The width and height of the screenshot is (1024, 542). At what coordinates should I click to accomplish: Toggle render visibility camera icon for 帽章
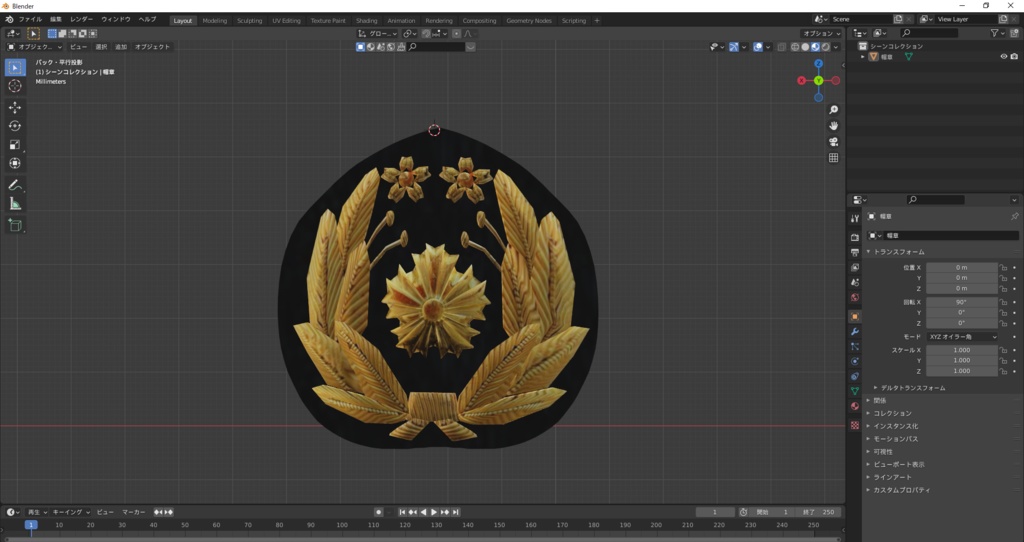tap(1014, 57)
